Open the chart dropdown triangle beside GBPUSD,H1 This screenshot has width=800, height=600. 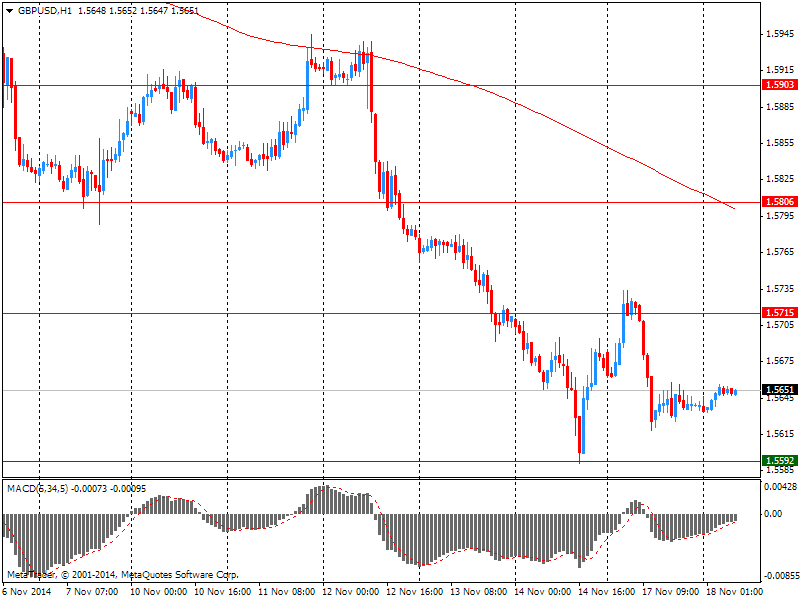(9, 11)
